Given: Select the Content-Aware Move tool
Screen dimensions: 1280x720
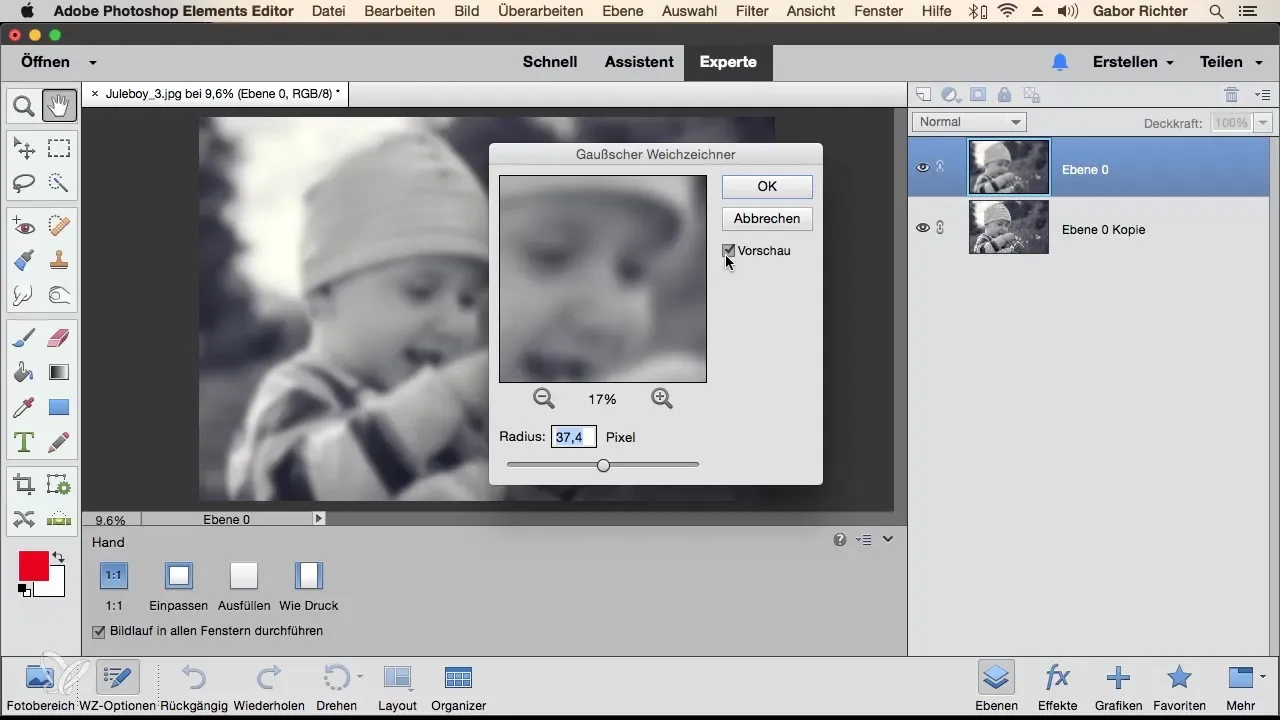Looking at the screenshot, I should pos(24,519).
